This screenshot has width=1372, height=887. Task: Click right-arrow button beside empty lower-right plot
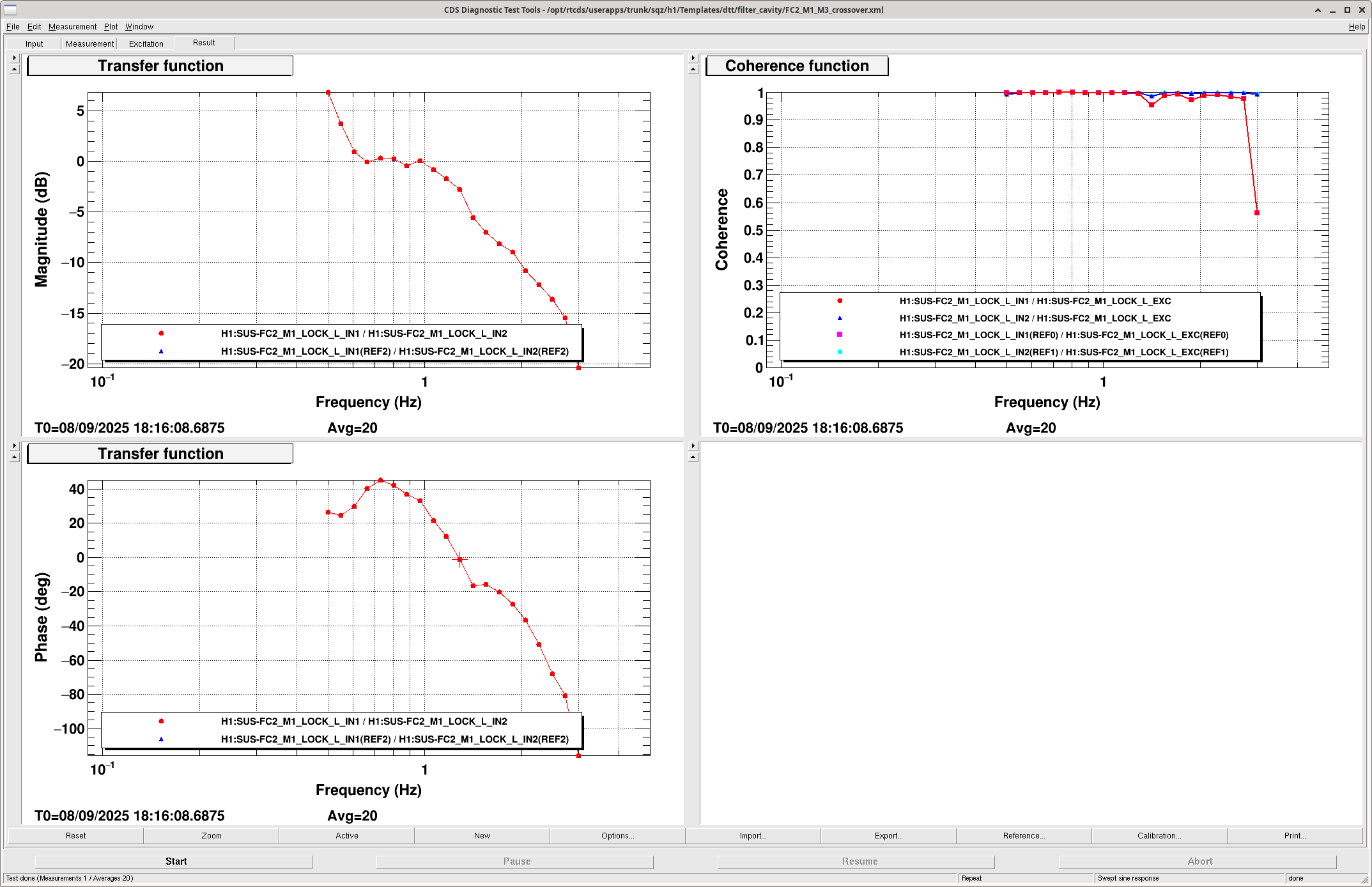[693, 446]
